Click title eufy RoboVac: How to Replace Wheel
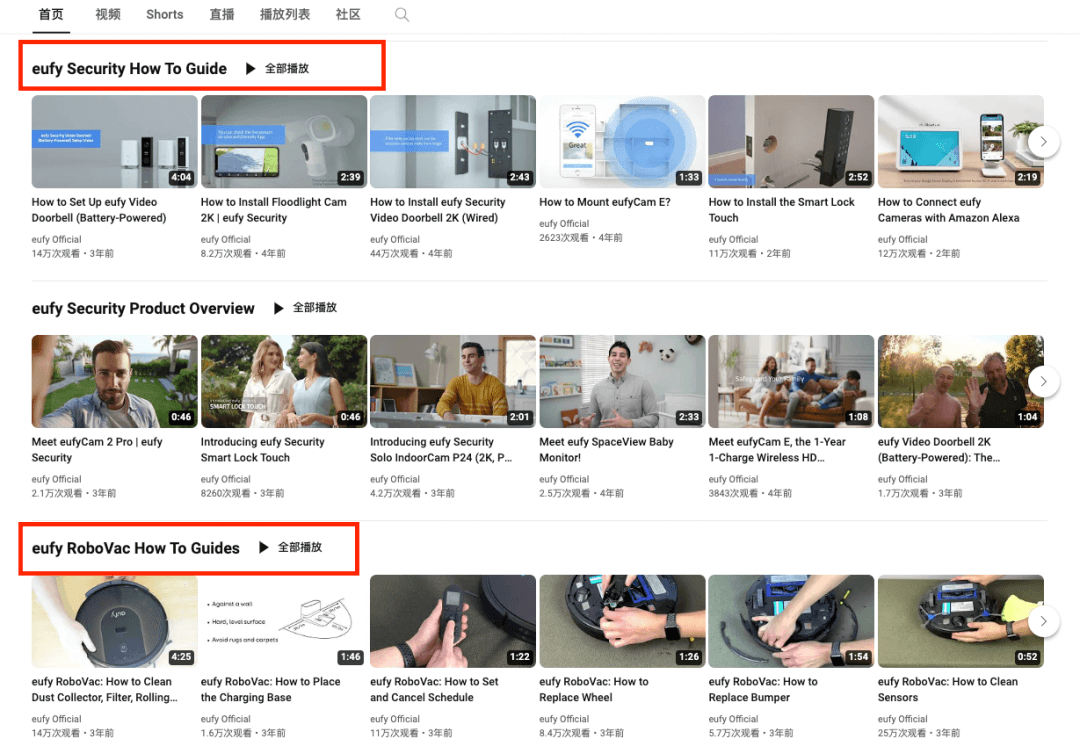 [594, 690]
